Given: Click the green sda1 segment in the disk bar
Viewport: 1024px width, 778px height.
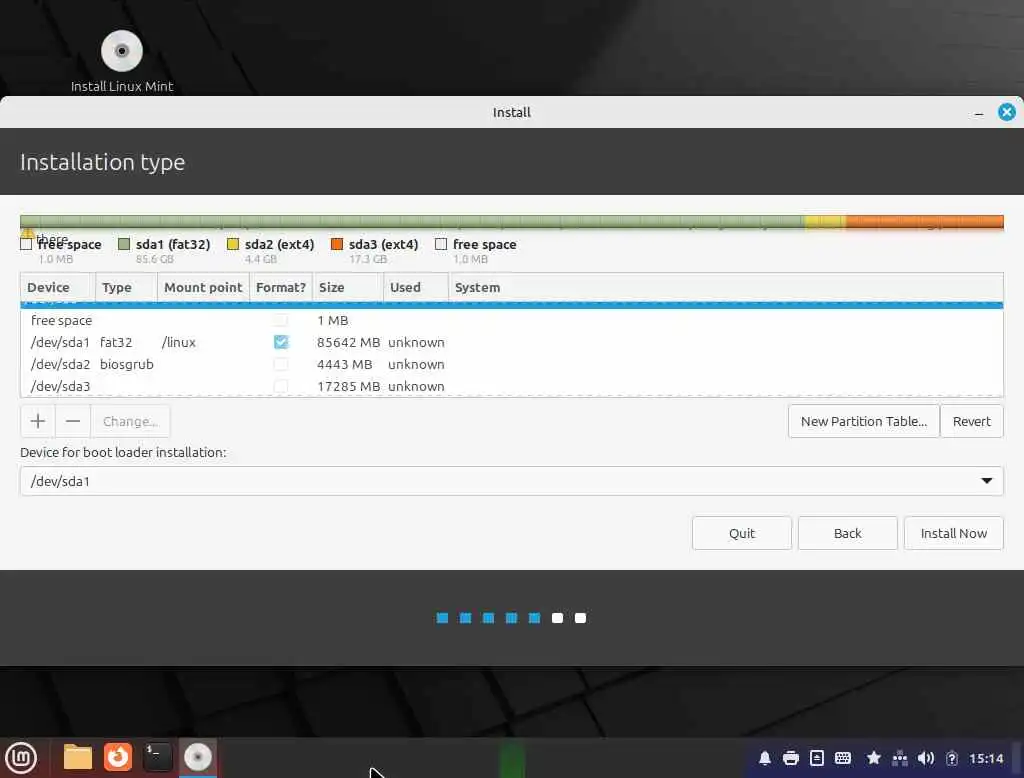Looking at the screenshot, I should coord(413,222).
